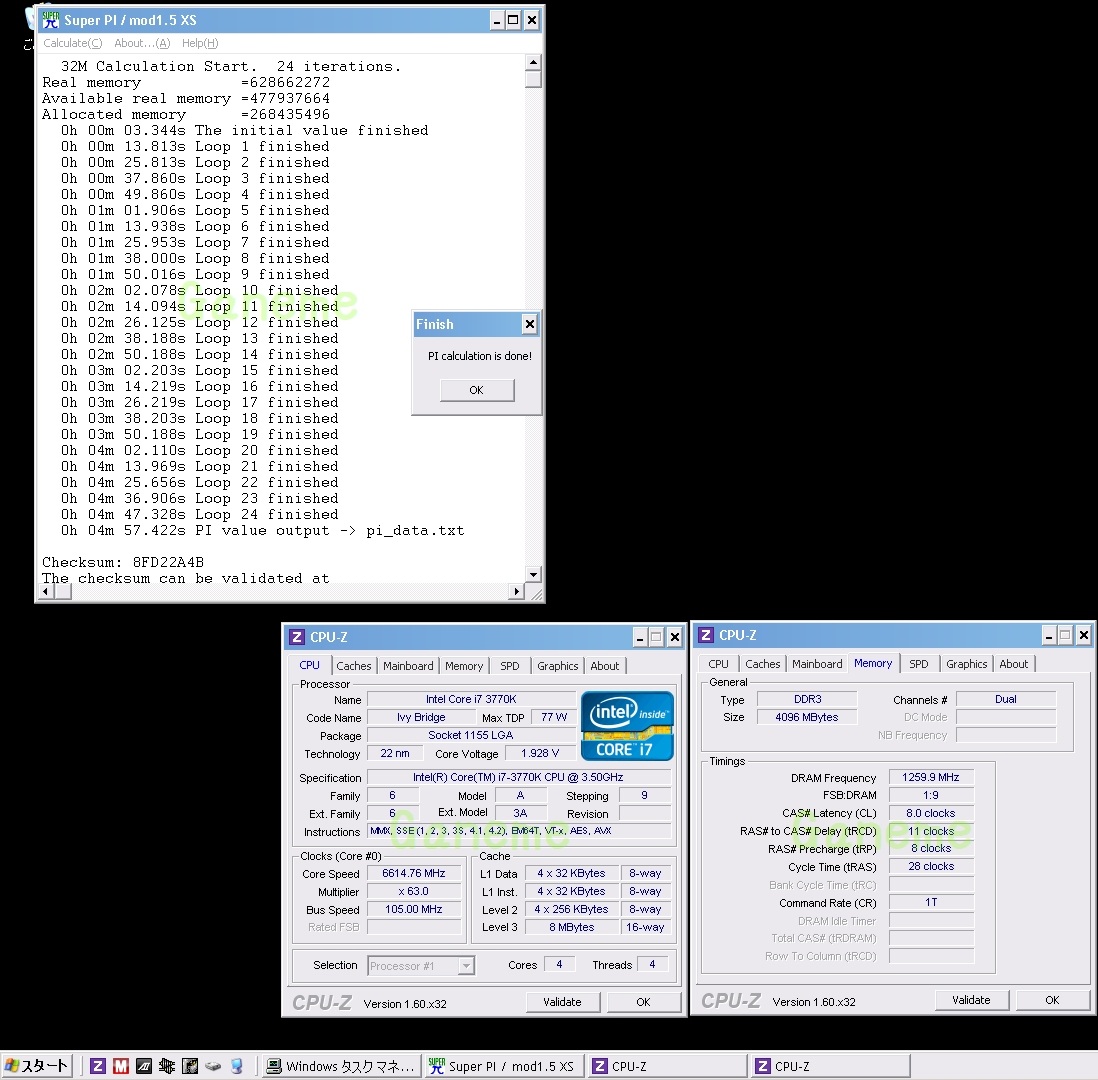Open About menu in Super PI
Image resolution: width=1098 pixels, height=1080 pixels.
[142, 43]
